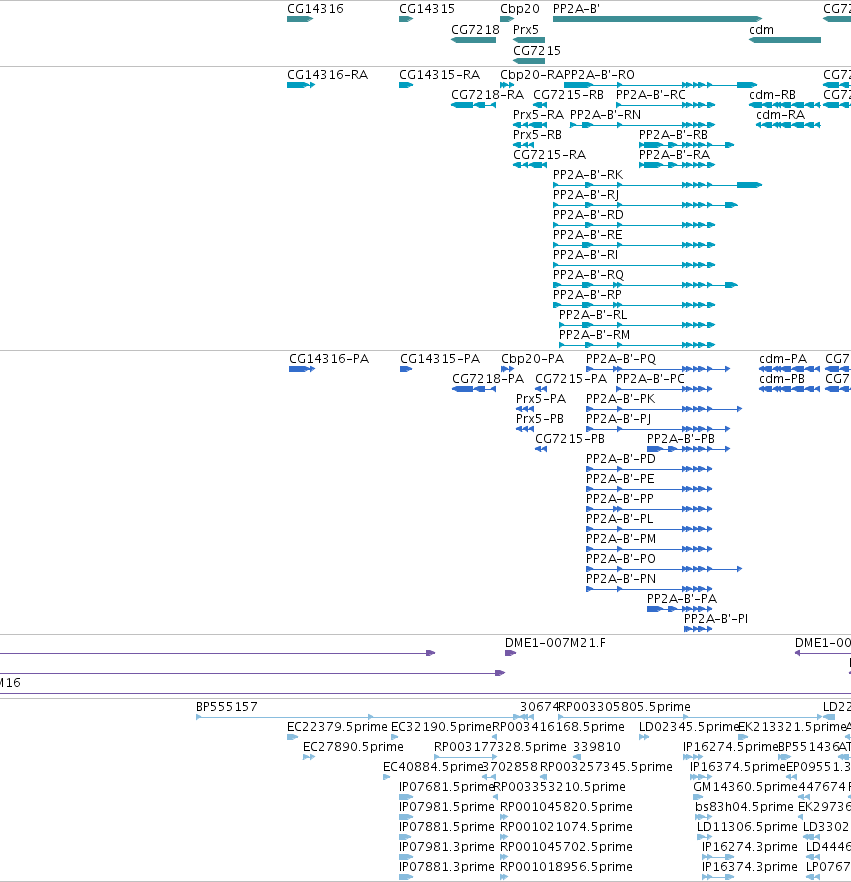The image size is (851, 882).
Task: Select the Prx5-RA transcript label
Action: pos(538,115)
